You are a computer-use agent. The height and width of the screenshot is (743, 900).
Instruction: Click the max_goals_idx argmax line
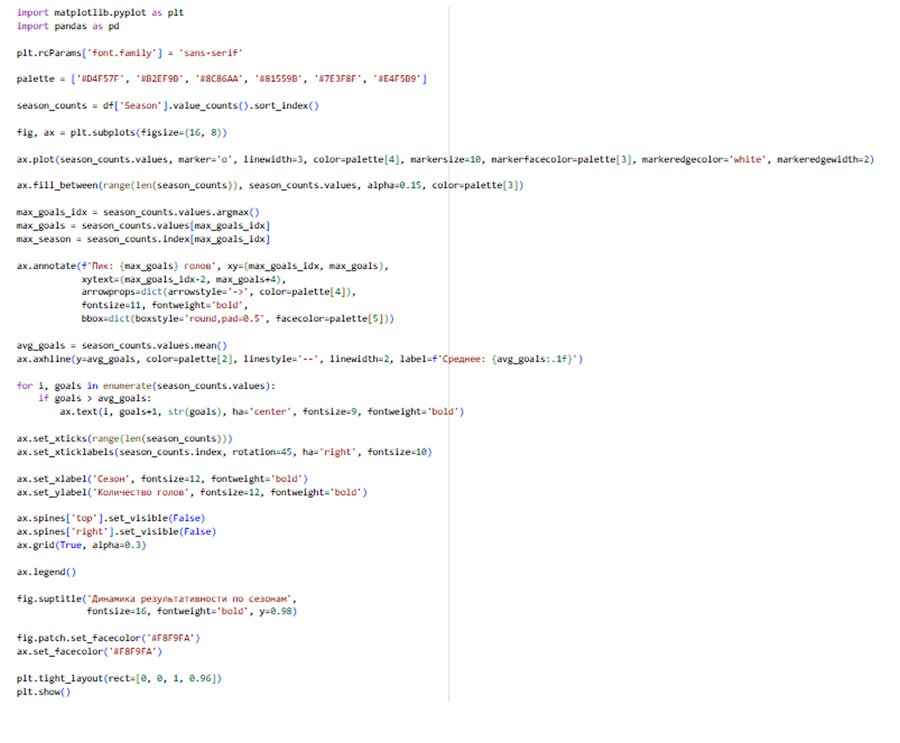tap(138, 212)
